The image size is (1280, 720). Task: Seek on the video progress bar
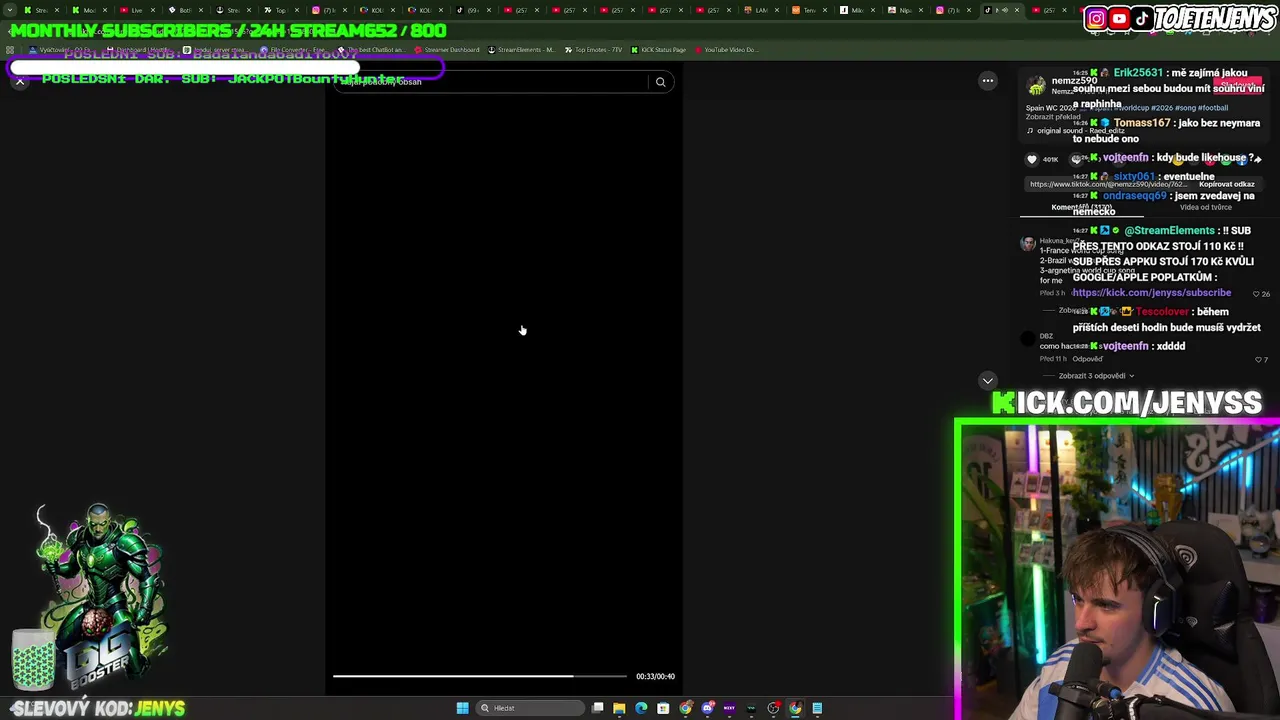tap(480, 676)
